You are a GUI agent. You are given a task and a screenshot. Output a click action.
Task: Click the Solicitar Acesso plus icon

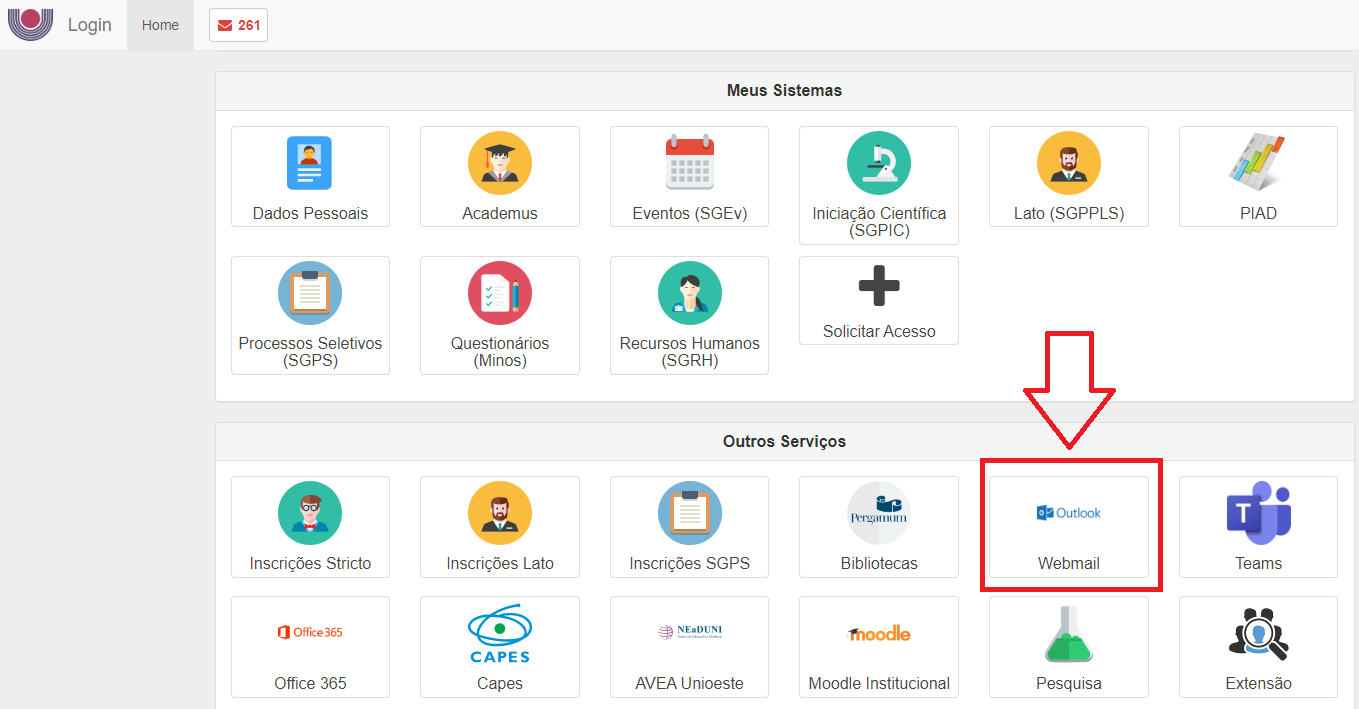(x=878, y=288)
